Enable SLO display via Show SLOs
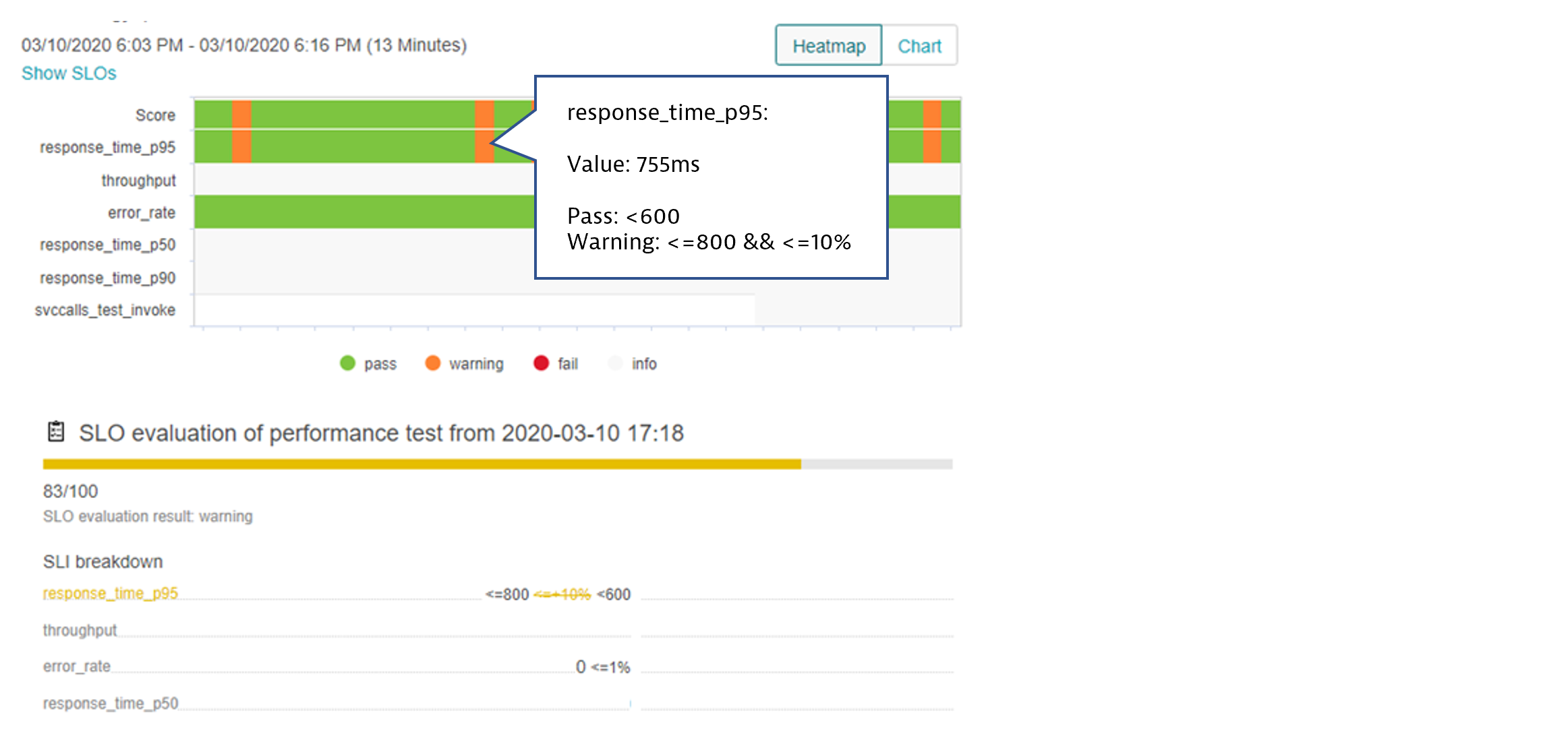 pyautogui.click(x=69, y=72)
